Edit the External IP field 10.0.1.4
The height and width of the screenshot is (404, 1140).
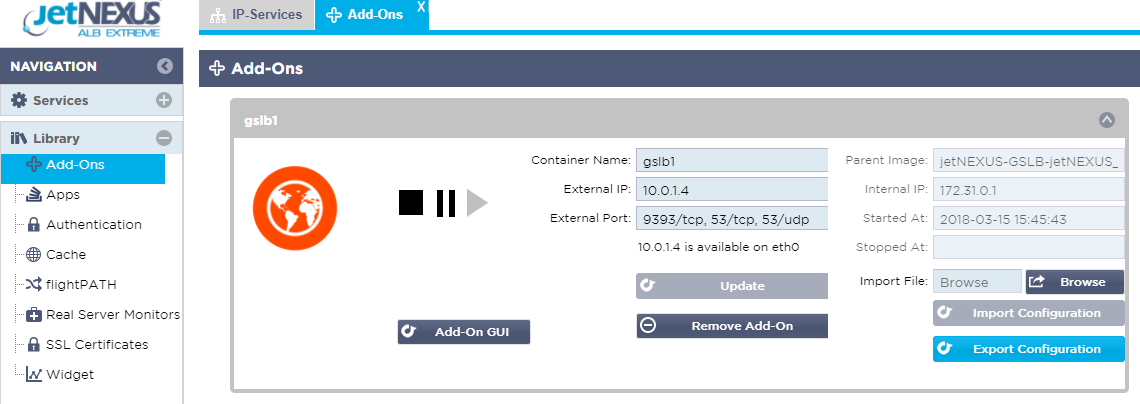[732, 190]
